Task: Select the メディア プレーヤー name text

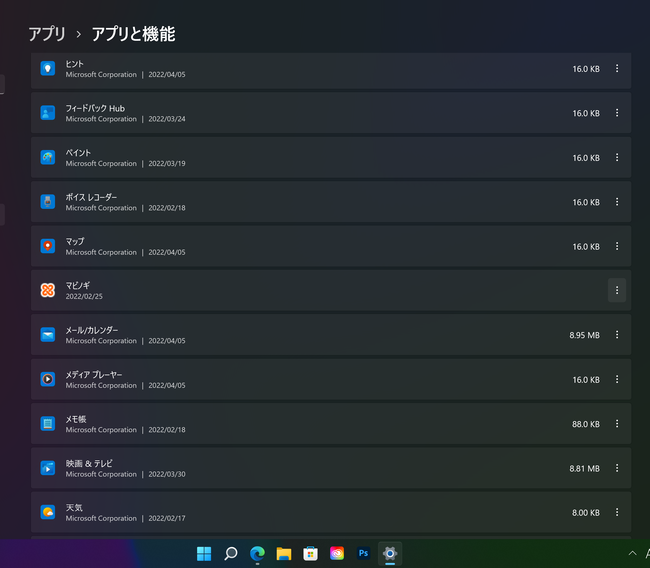Action: (x=94, y=374)
